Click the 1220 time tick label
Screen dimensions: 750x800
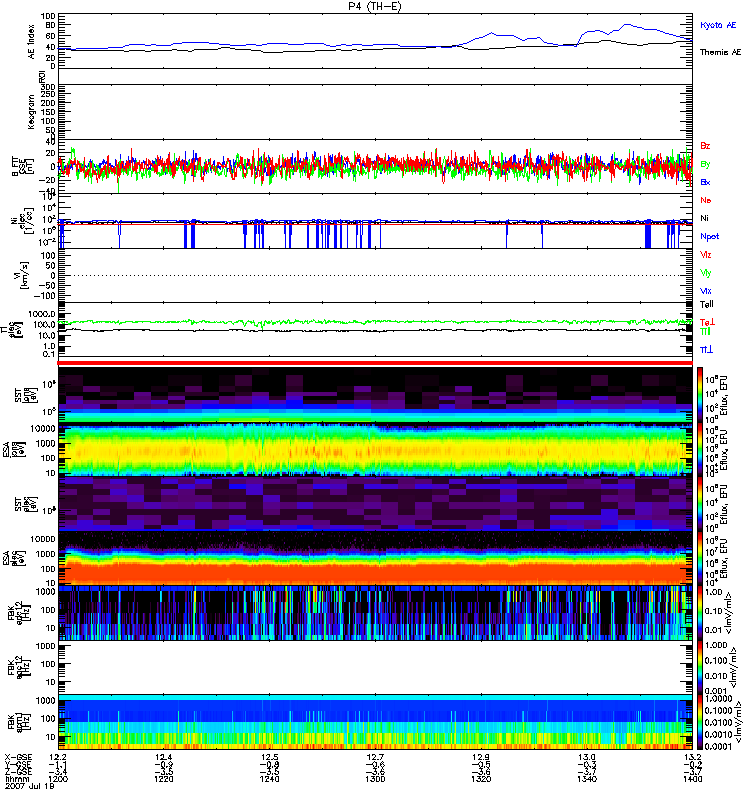[164, 779]
